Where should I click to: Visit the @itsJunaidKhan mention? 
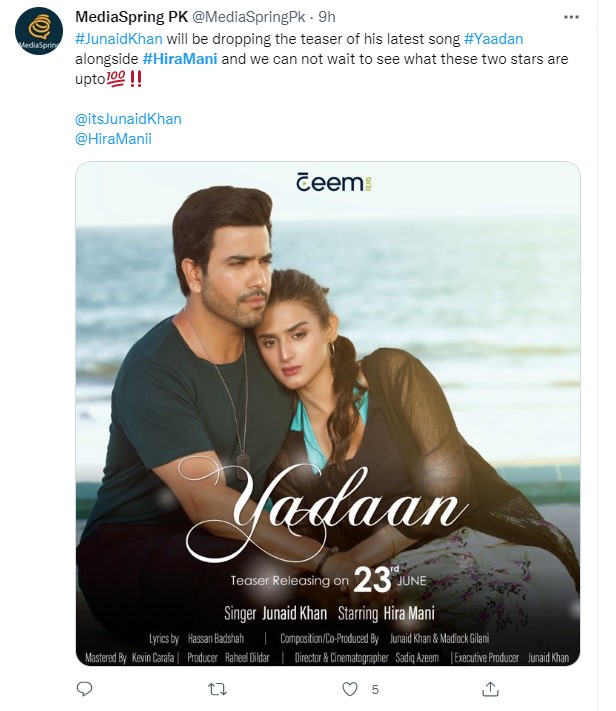[128, 119]
